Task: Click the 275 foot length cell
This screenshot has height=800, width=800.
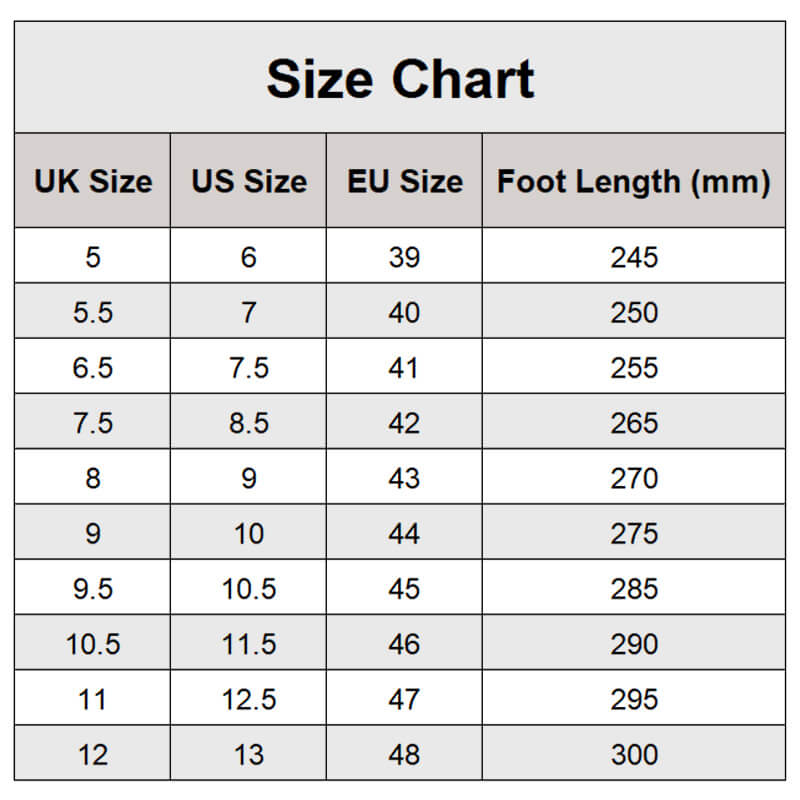Action: (634, 533)
